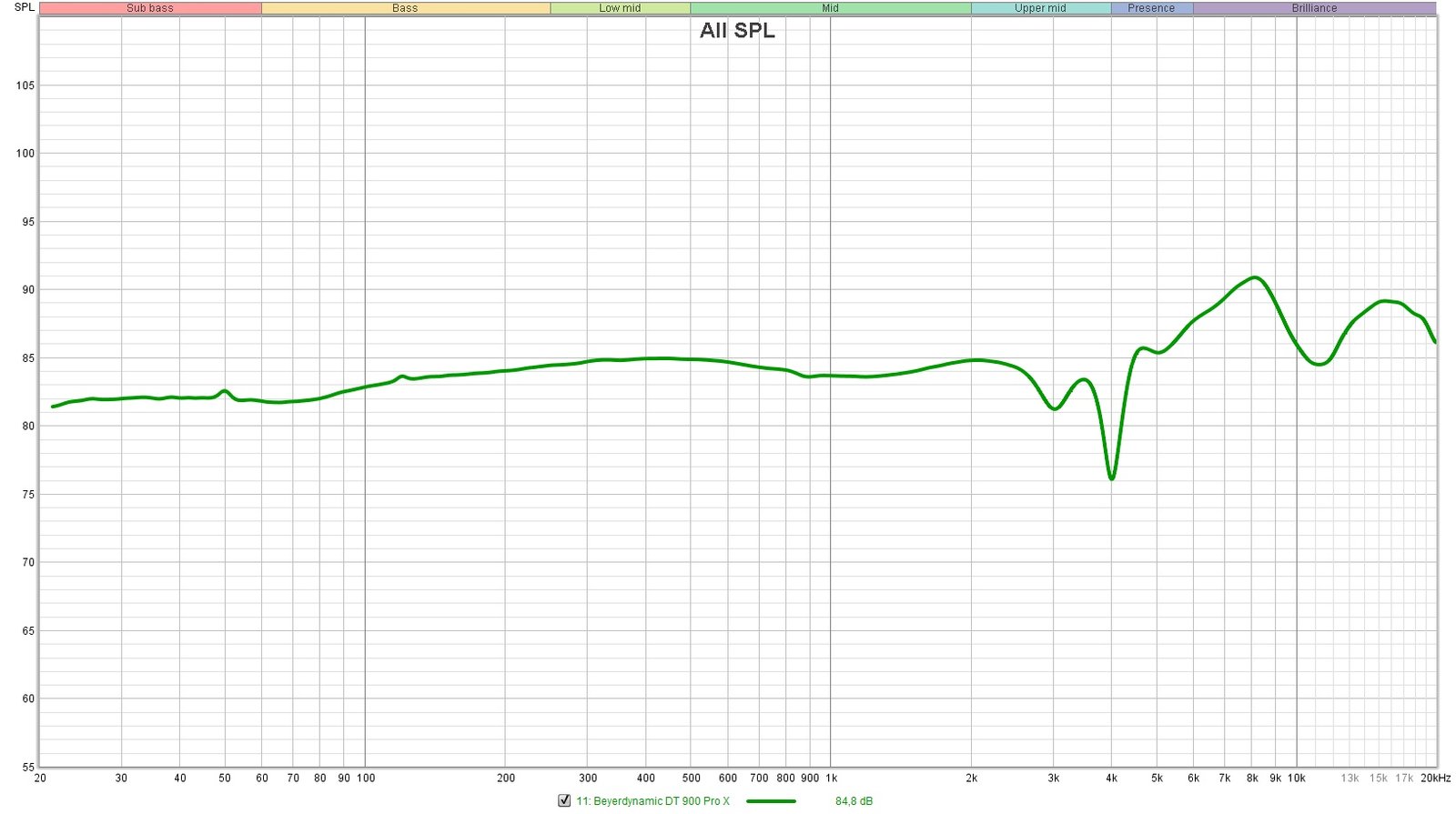Select the Mid frequency band header

(x=830, y=8)
